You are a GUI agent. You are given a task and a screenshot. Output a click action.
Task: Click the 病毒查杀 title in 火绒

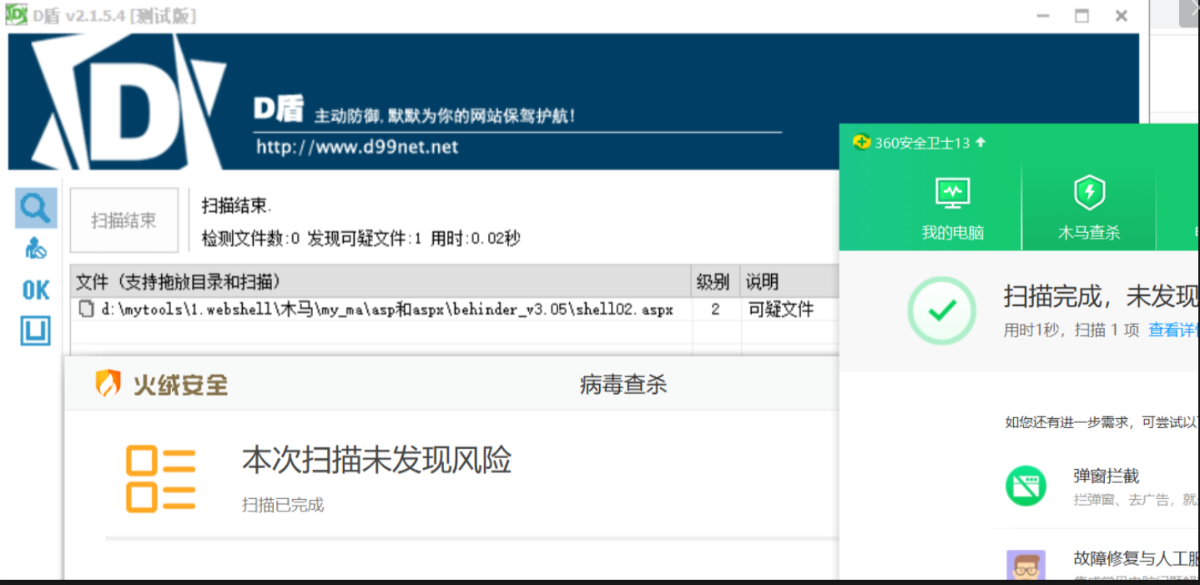pyautogui.click(x=622, y=384)
